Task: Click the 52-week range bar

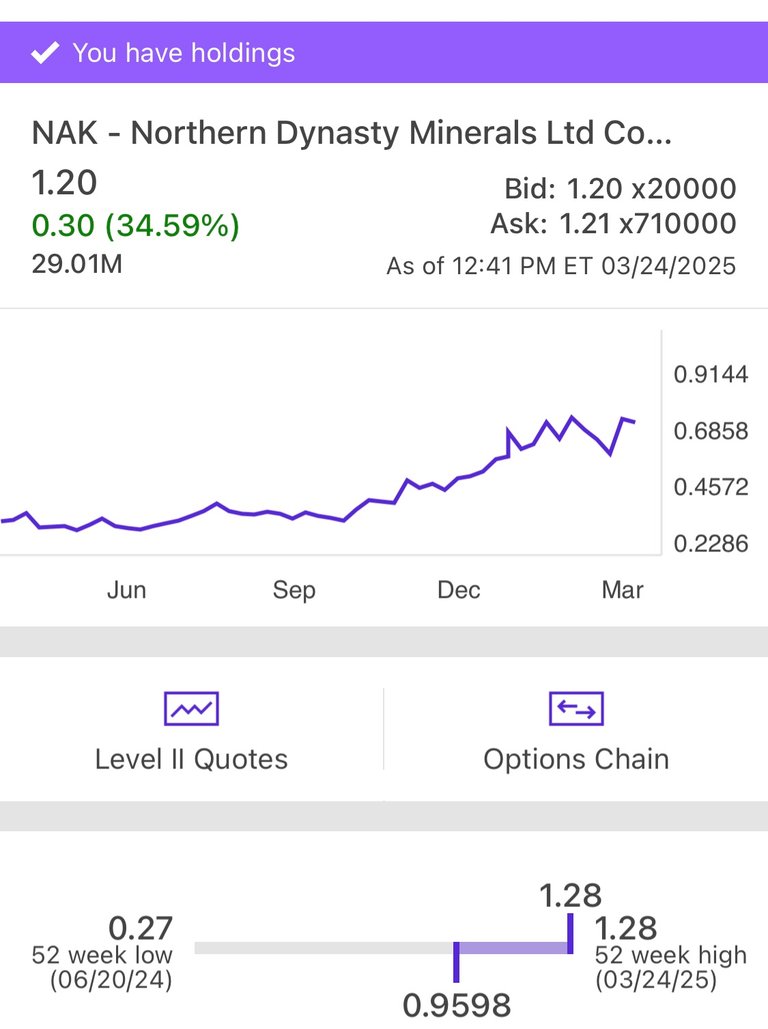Action: coord(382,947)
